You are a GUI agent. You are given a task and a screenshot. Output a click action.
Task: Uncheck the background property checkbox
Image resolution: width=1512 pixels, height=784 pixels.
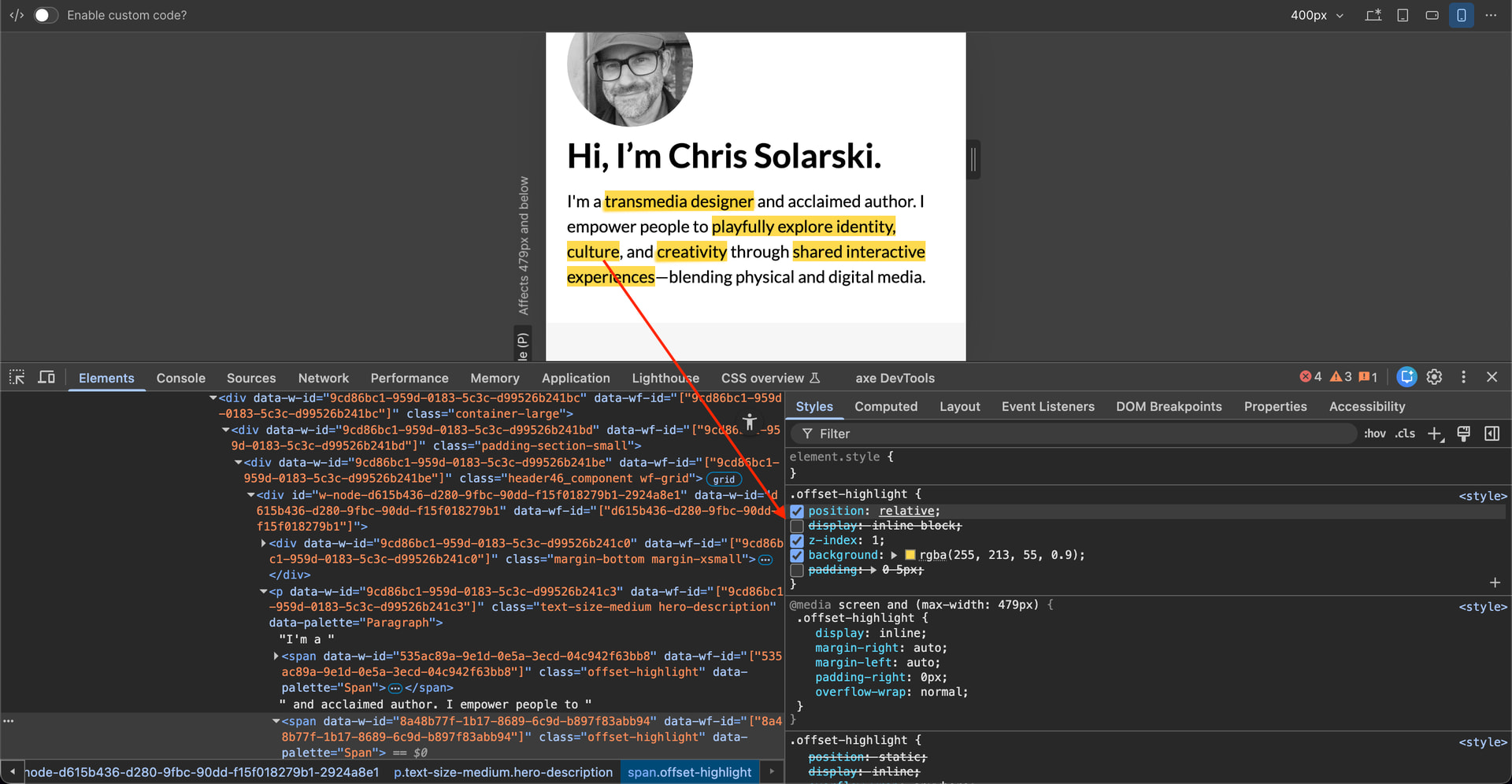pos(797,556)
